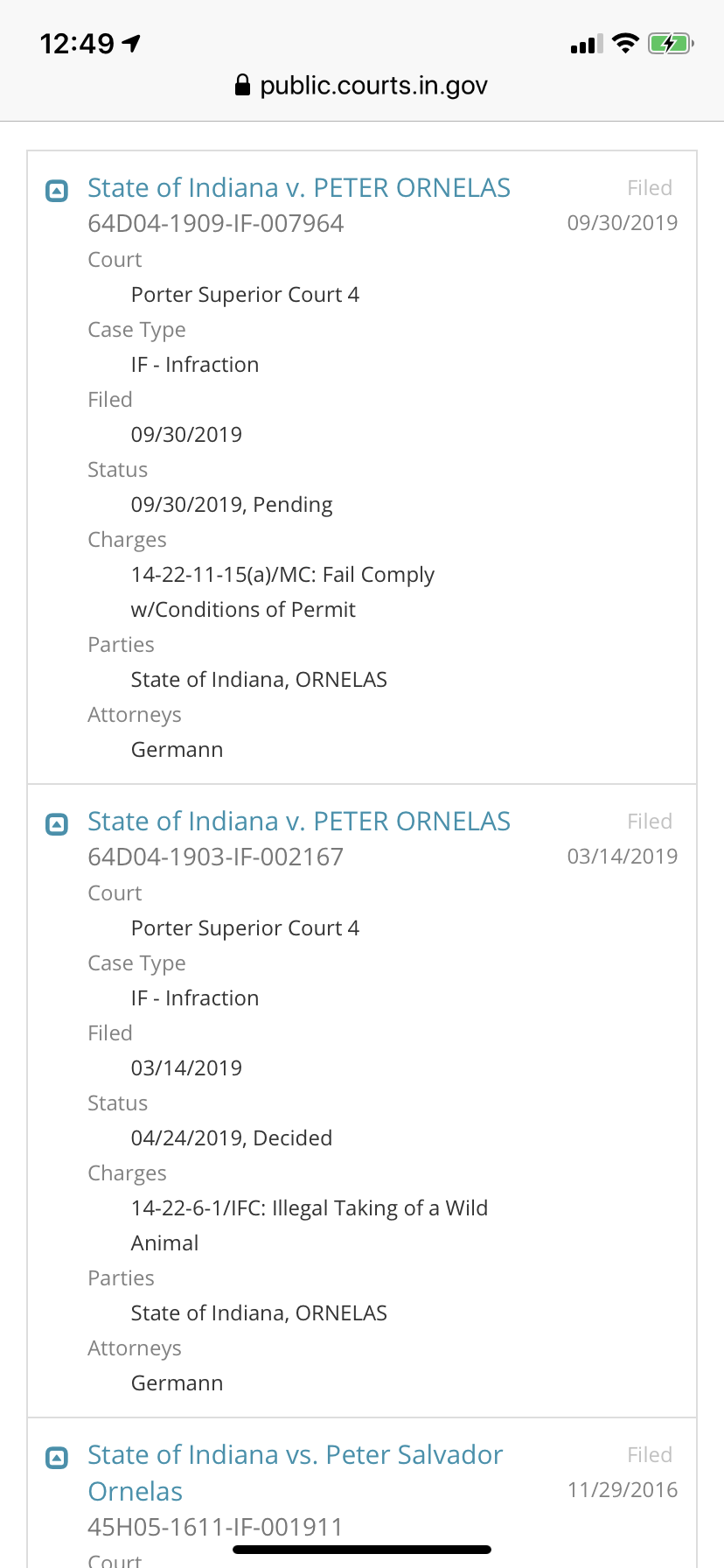Click the Fail Comply w/Conditions of Permit charge
The width and height of the screenshot is (724, 1568).
coord(282,591)
